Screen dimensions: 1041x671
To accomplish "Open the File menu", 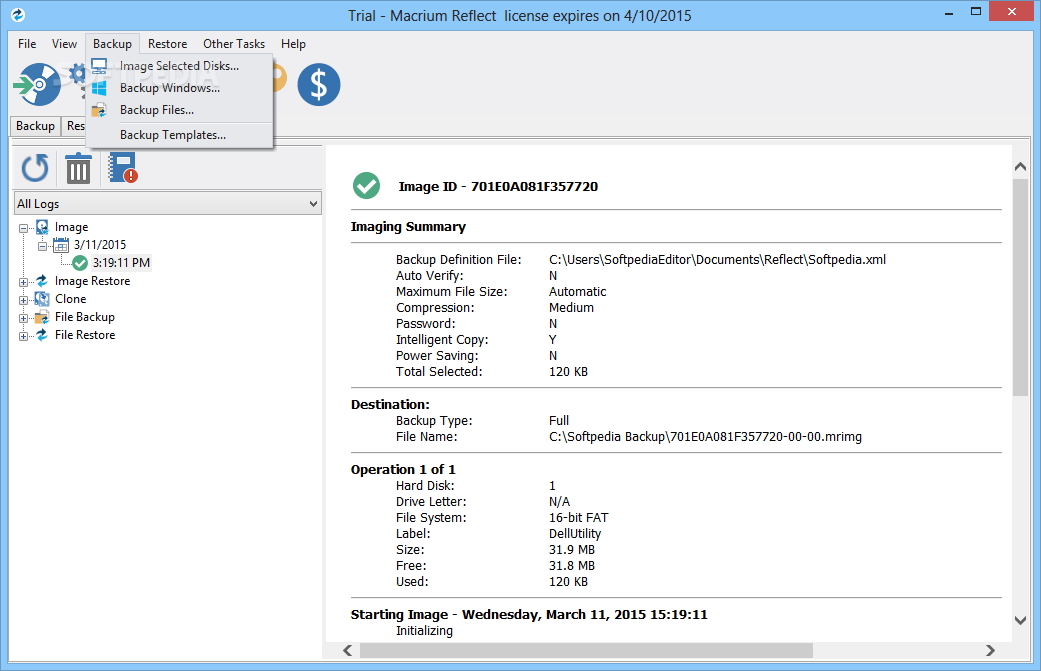I will [x=27, y=44].
